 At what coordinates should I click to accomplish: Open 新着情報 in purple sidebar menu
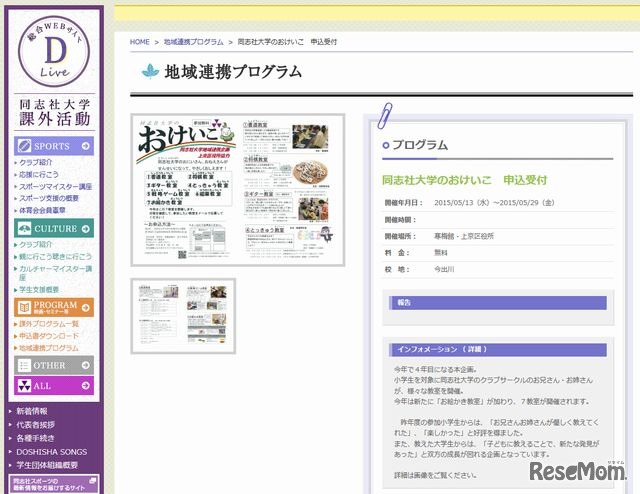point(32,411)
